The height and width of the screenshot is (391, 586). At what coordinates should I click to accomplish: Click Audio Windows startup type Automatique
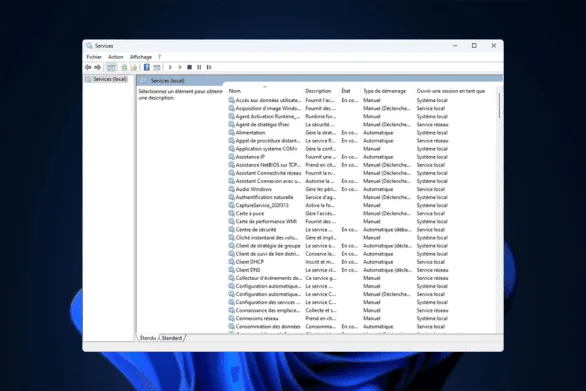coord(378,189)
